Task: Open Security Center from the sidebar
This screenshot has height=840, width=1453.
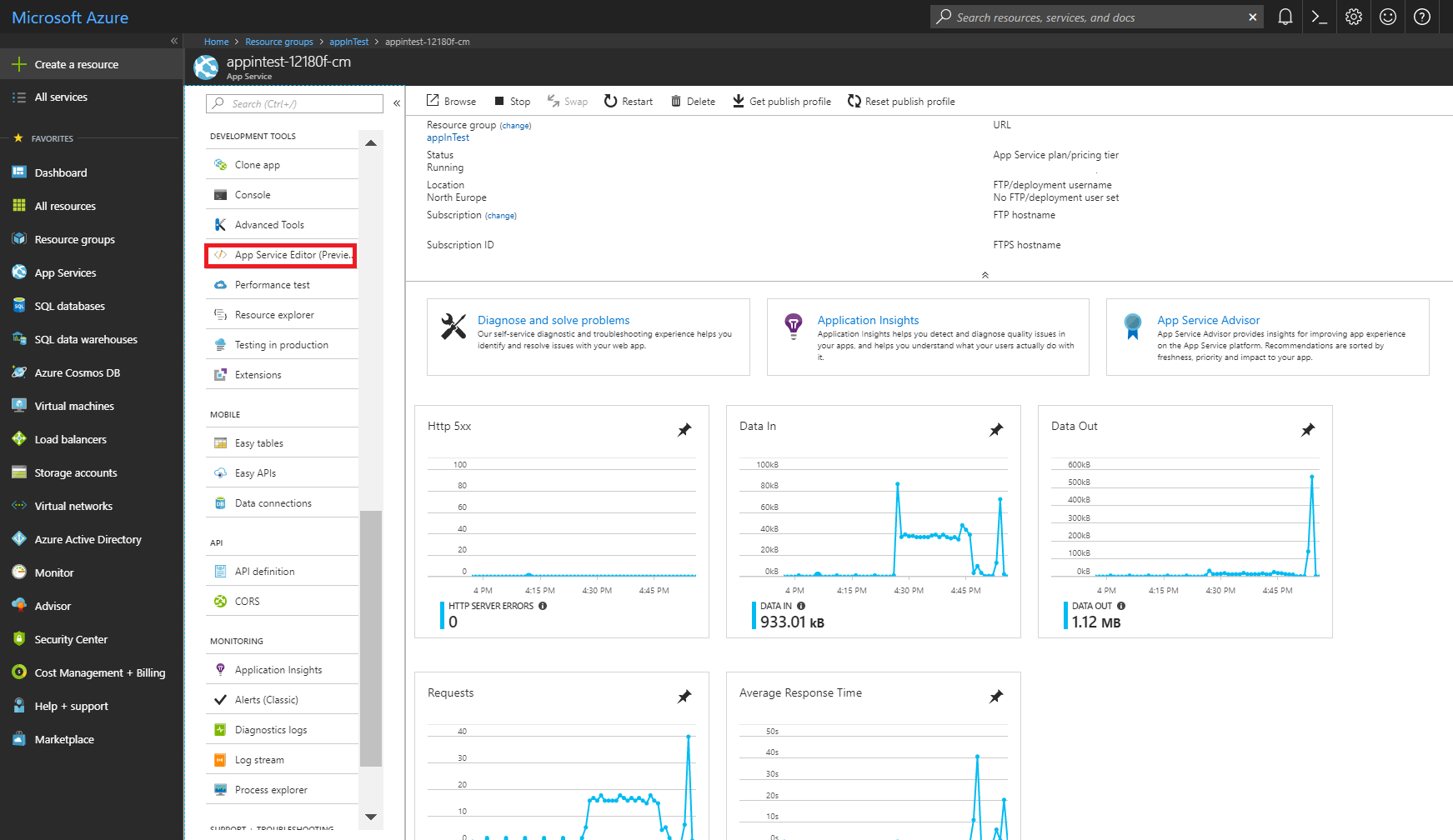Action: click(70, 639)
